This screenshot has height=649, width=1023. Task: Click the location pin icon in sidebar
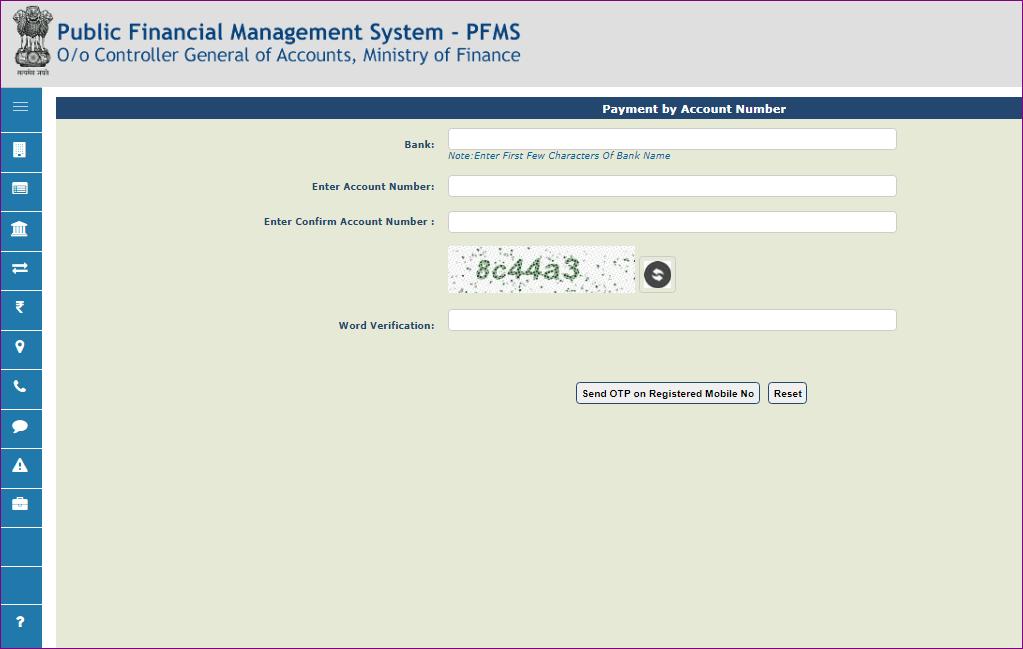(21, 349)
